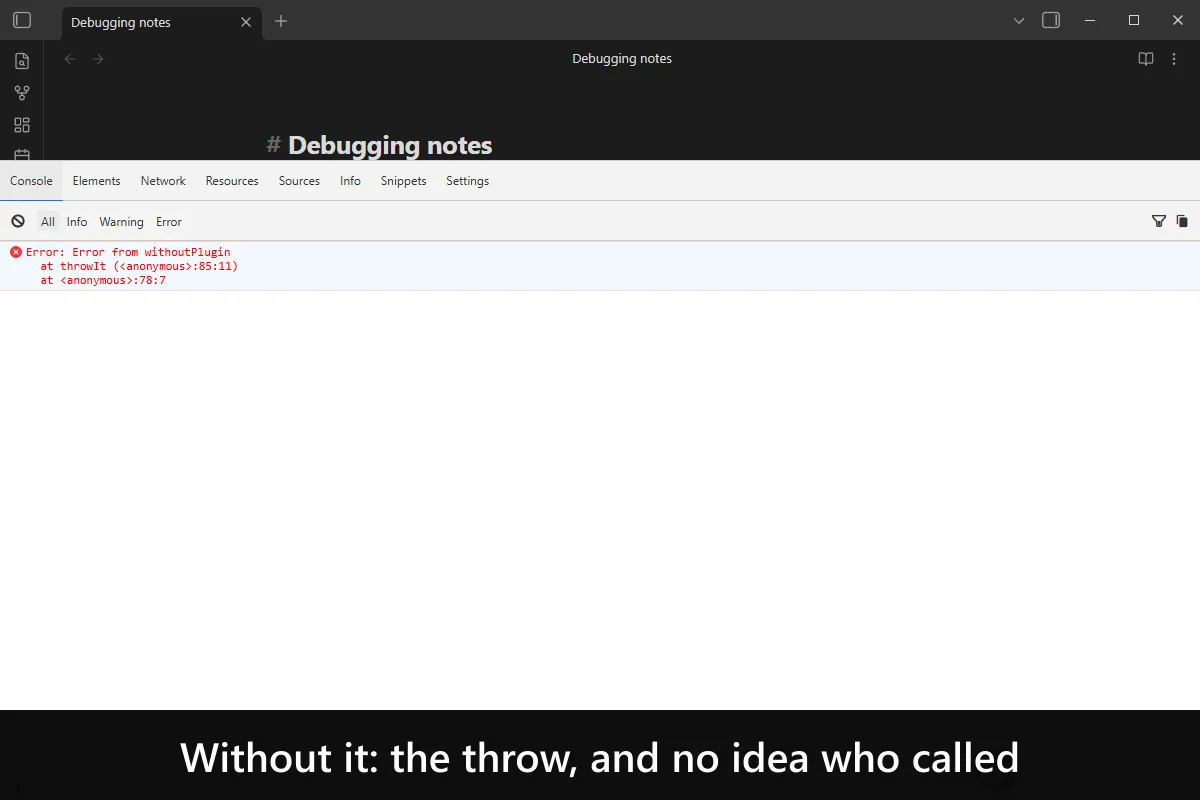Go back with the left arrow
Screen dimensions: 1200x800
coord(70,59)
